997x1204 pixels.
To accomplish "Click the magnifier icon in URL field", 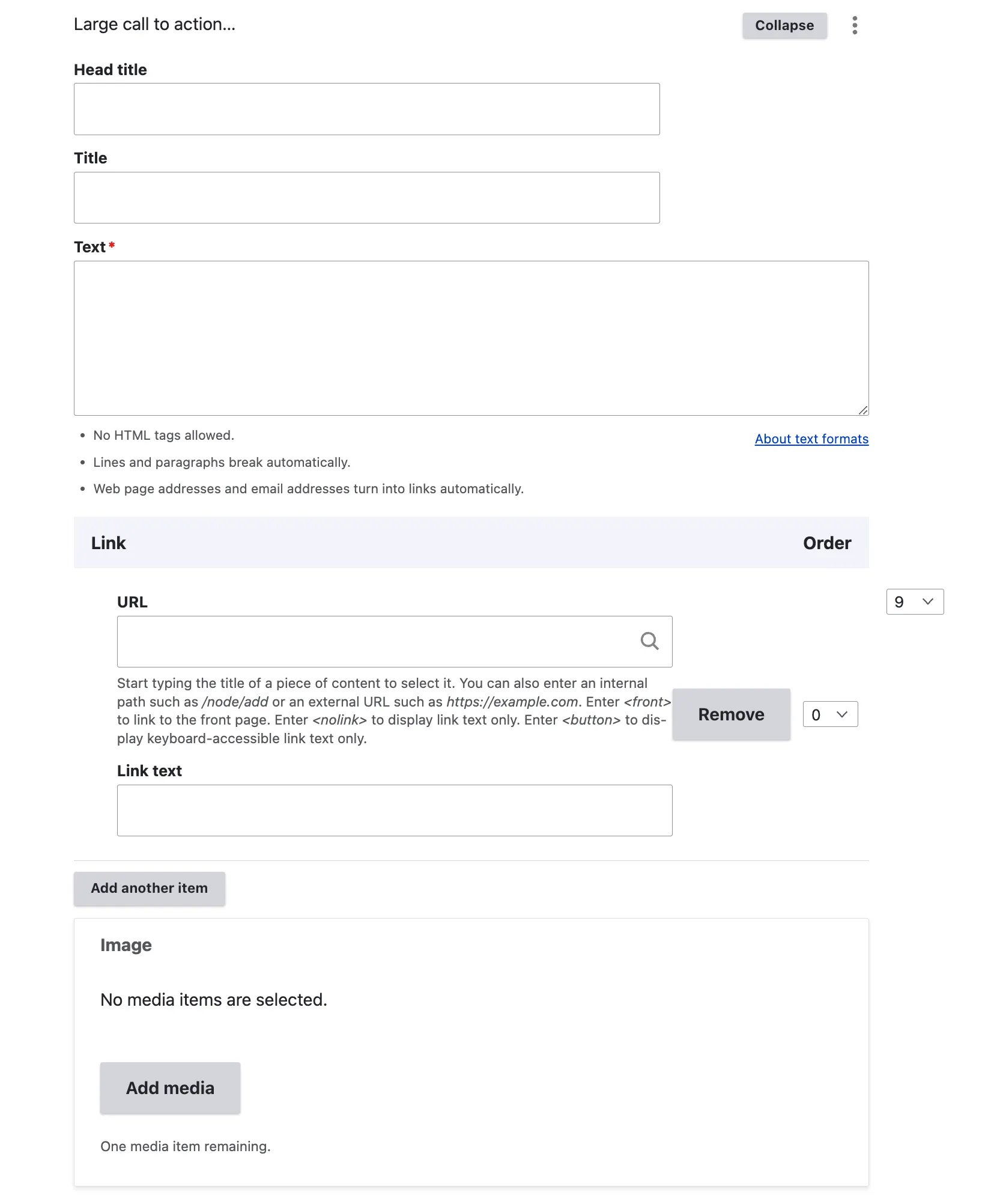I will coord(649,641).
